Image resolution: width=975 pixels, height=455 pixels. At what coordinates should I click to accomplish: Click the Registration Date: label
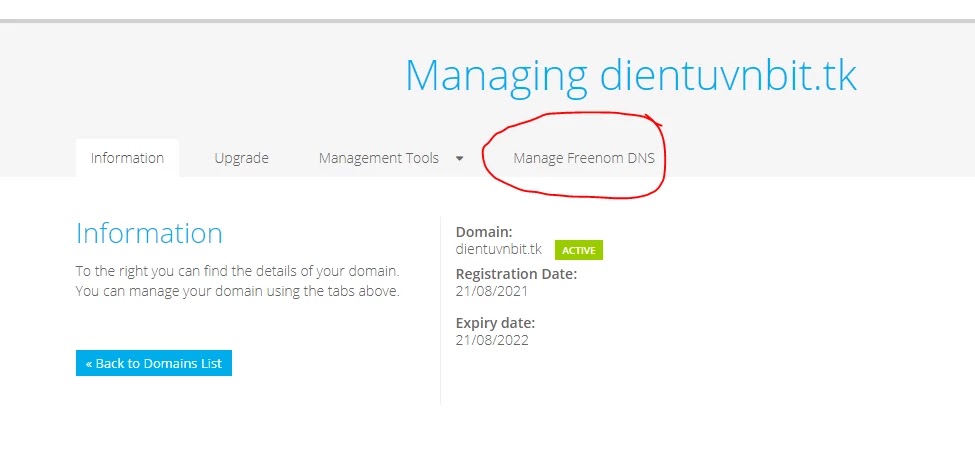click(x=516, y=273)
